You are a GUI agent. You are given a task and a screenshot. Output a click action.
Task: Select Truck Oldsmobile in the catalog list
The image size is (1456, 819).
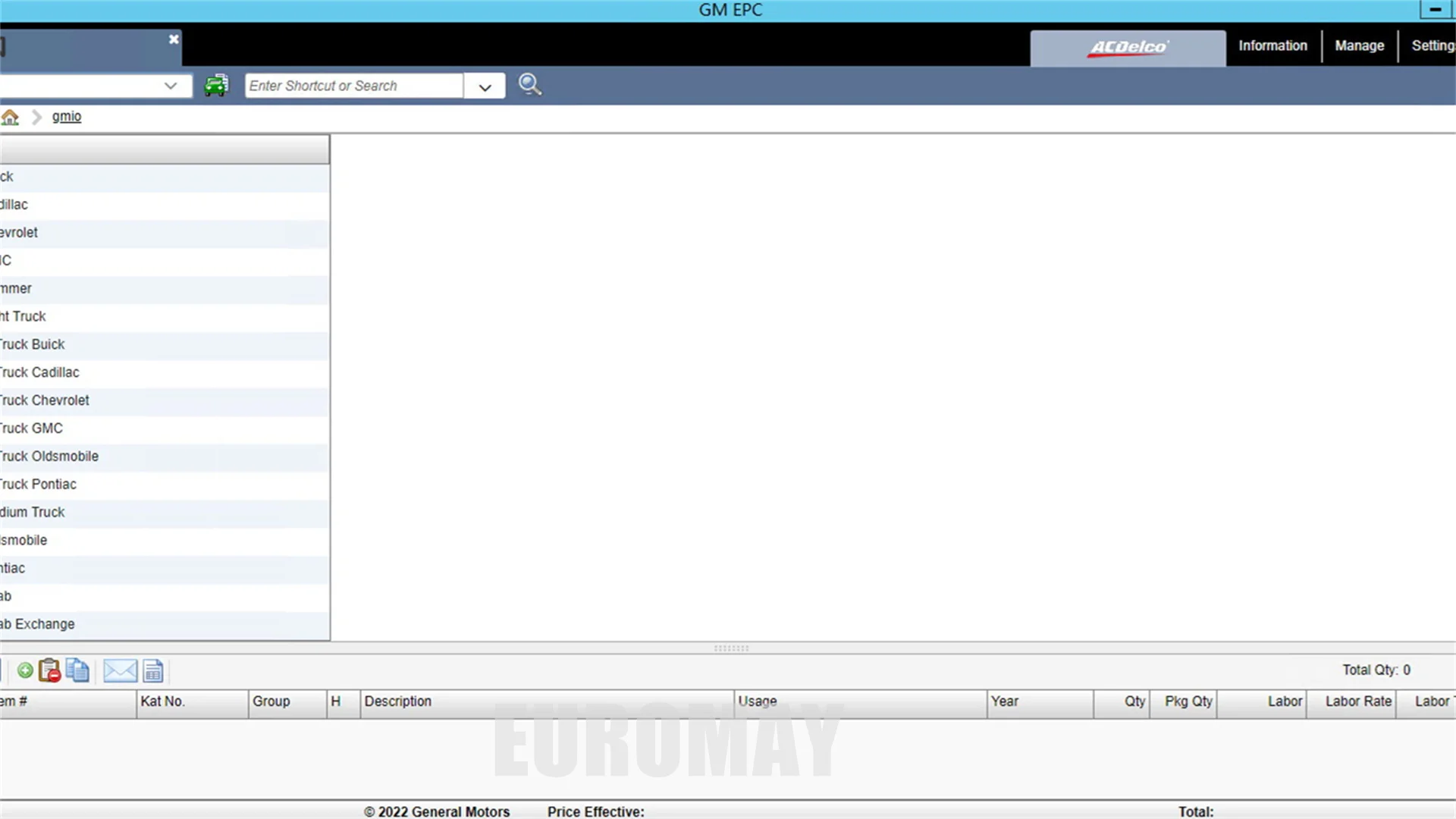(50, 457)
